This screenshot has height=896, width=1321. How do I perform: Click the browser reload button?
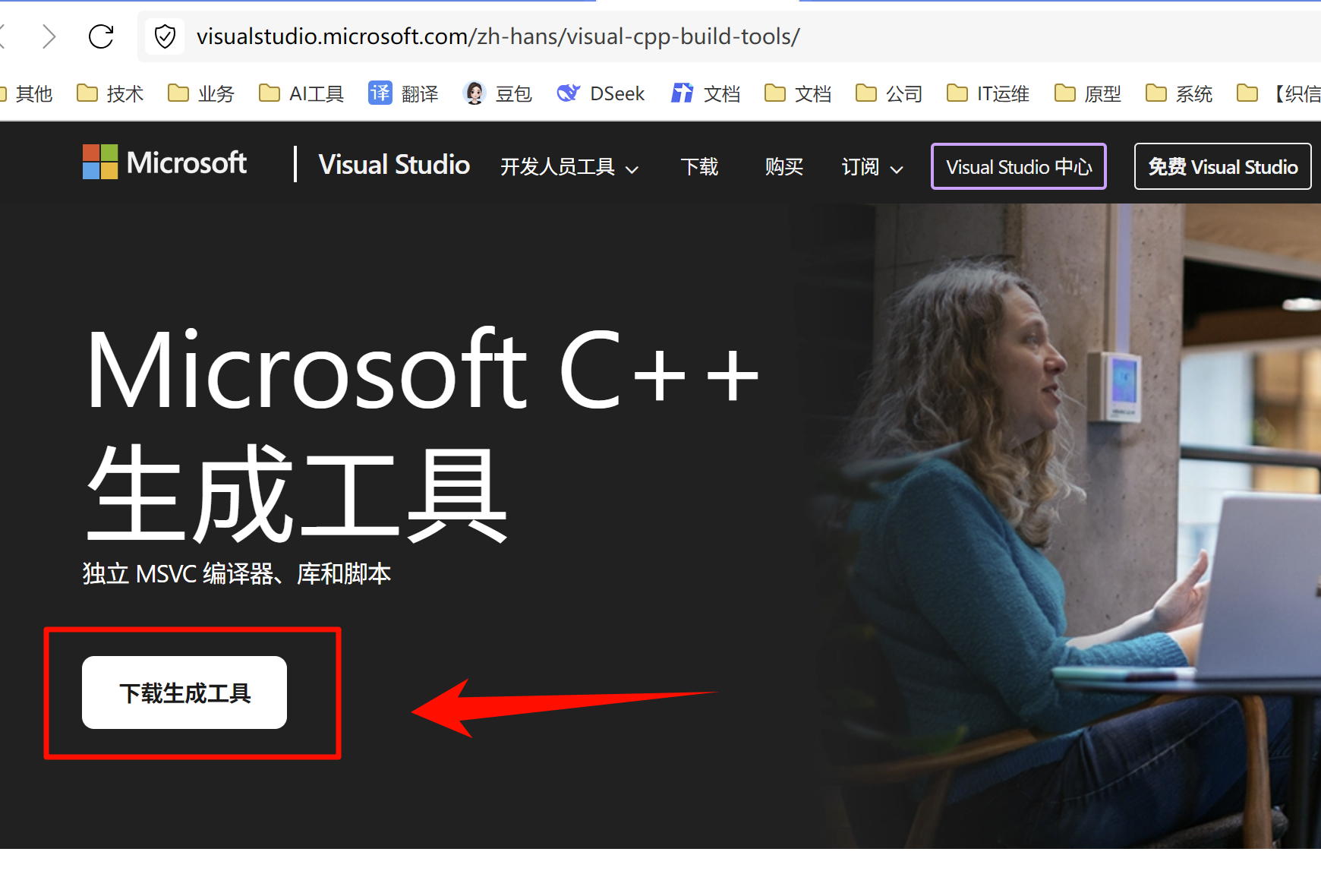tap(101, 36)
